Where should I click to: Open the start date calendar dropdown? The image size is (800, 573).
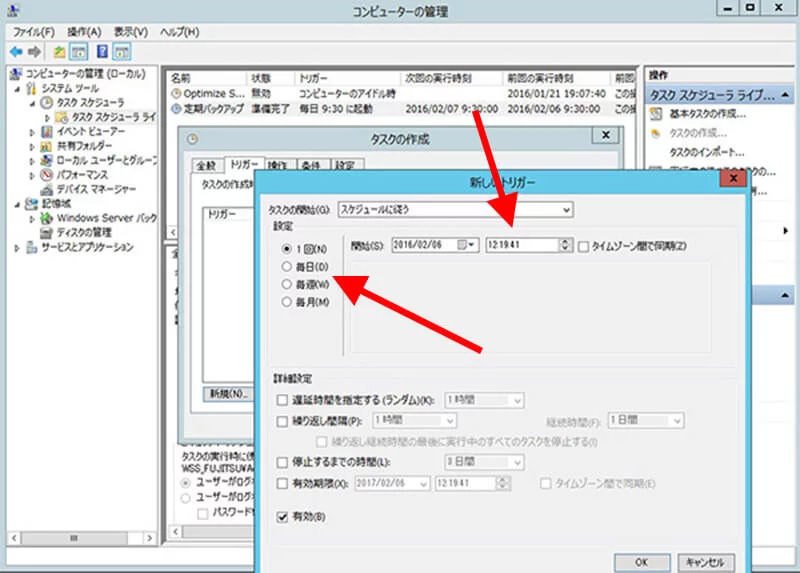[x=472, y=245]
